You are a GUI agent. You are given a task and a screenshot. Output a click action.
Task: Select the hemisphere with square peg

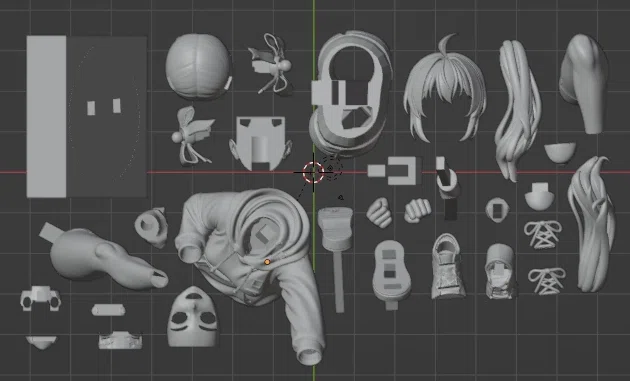pos(539,196)
